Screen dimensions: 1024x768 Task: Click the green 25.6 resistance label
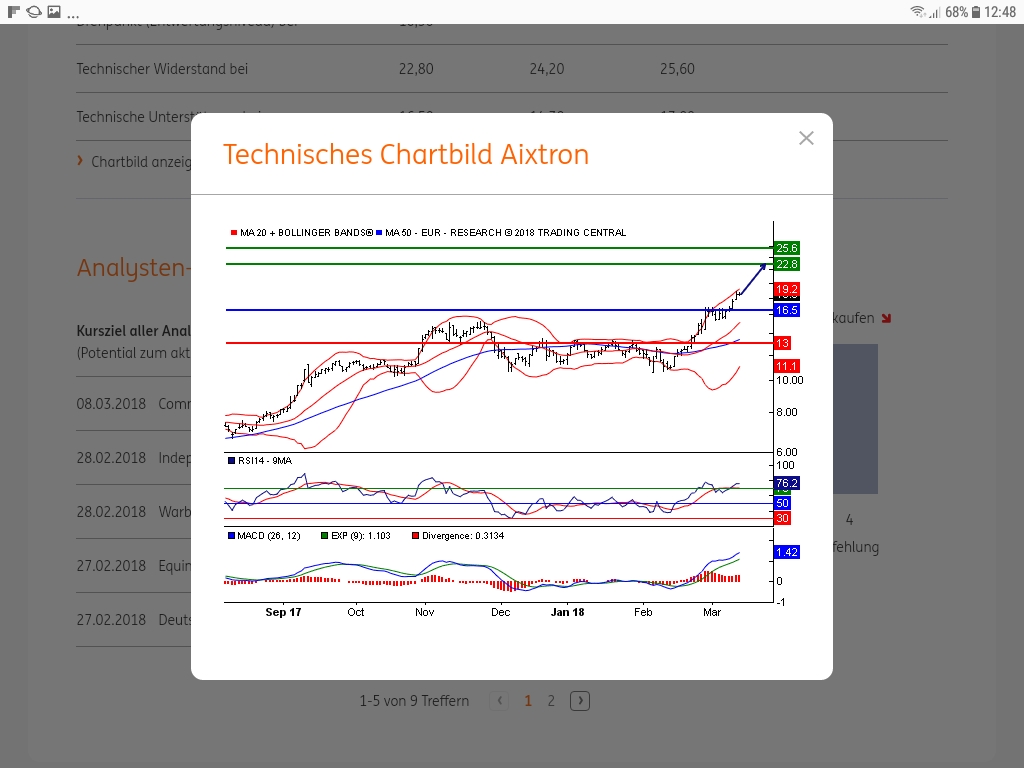point(787,248)
